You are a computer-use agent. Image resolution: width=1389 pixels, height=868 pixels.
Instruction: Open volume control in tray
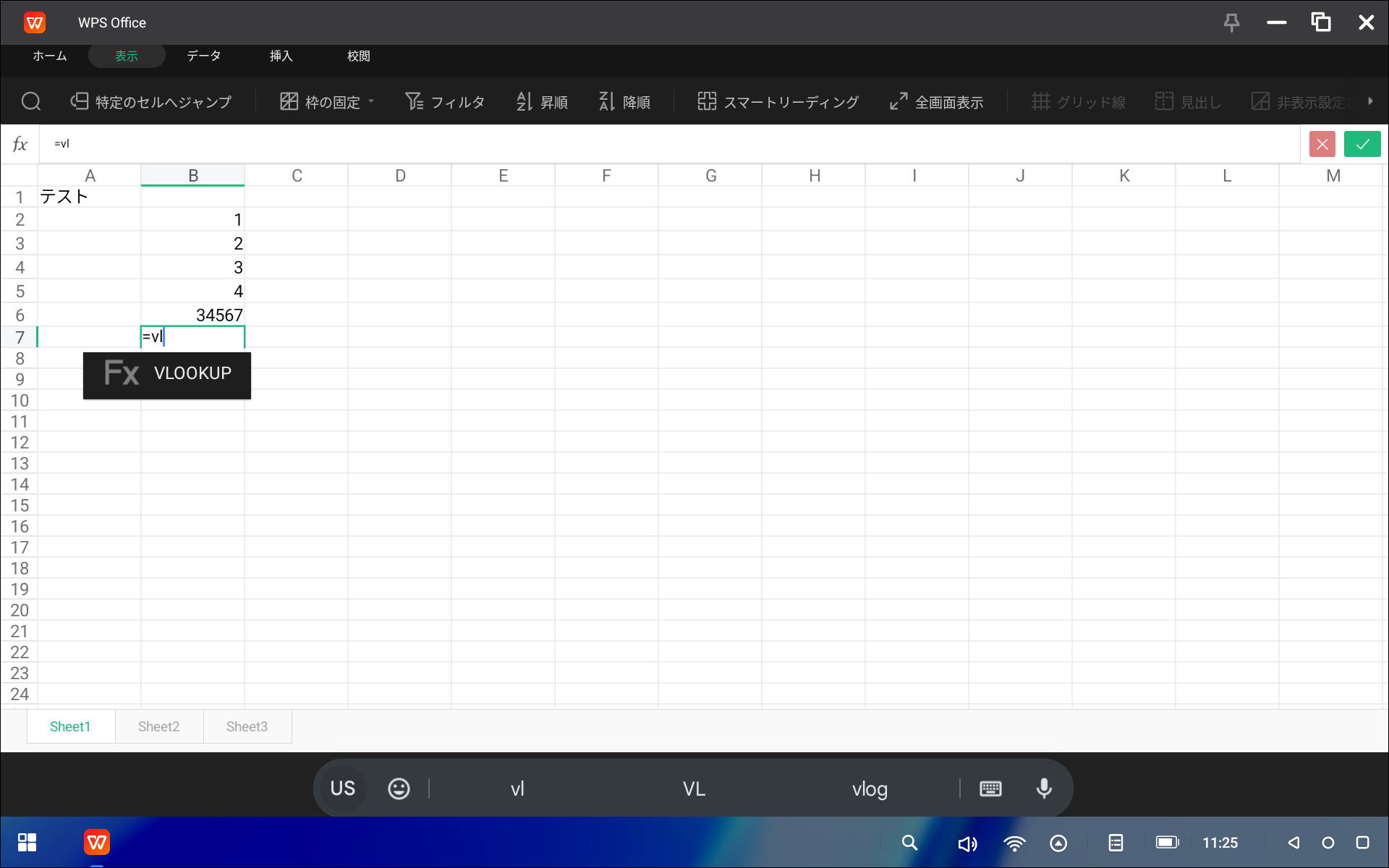click(x=967, y=843)
